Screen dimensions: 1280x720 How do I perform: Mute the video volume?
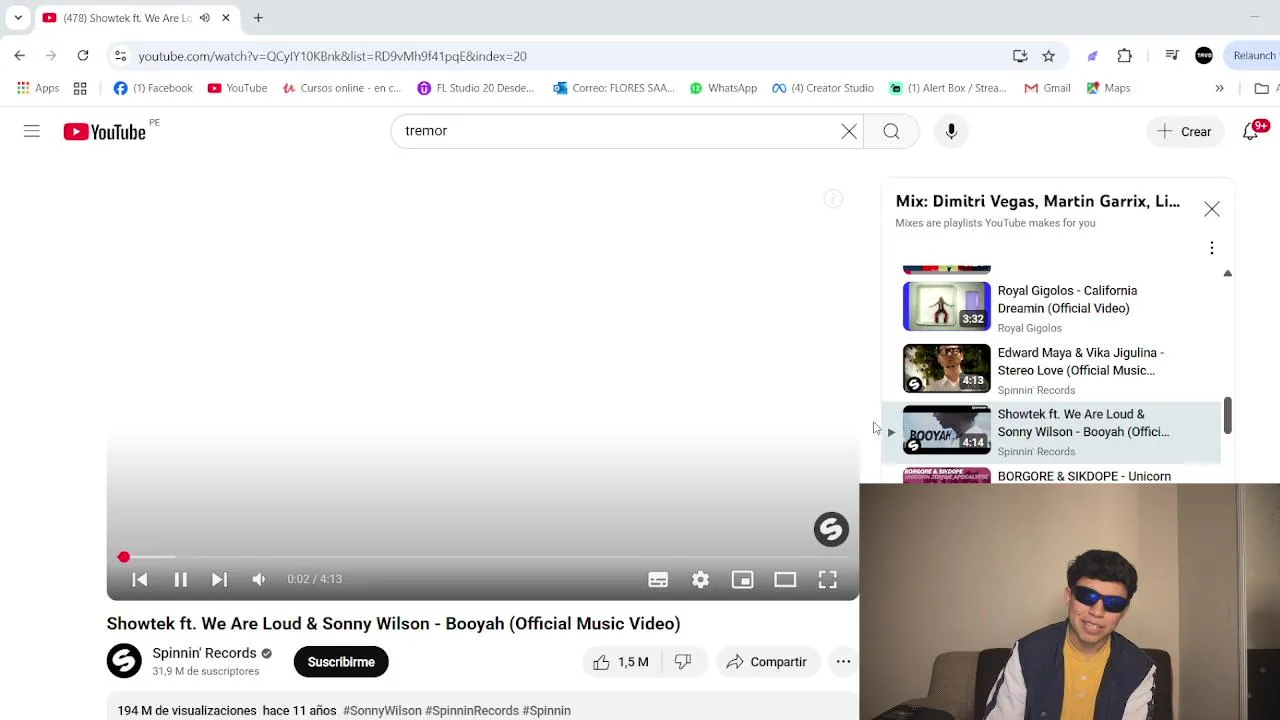(259, 579)
